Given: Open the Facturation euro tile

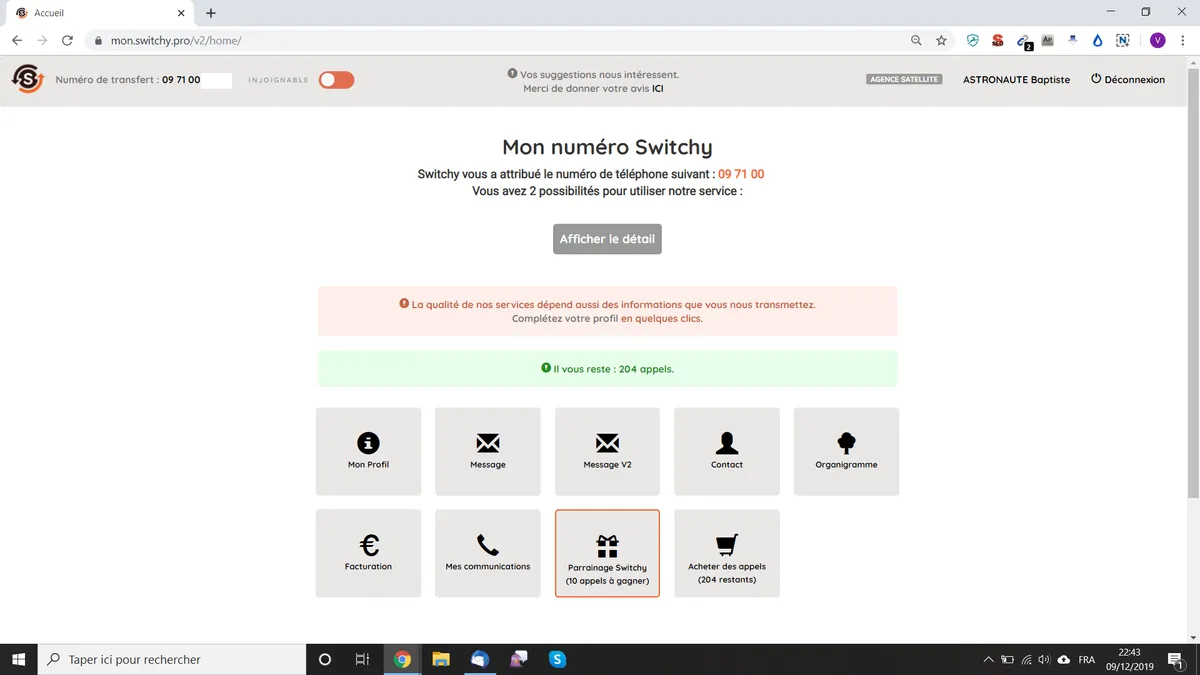Looking at the screenshot, I should tap(368, 553).
